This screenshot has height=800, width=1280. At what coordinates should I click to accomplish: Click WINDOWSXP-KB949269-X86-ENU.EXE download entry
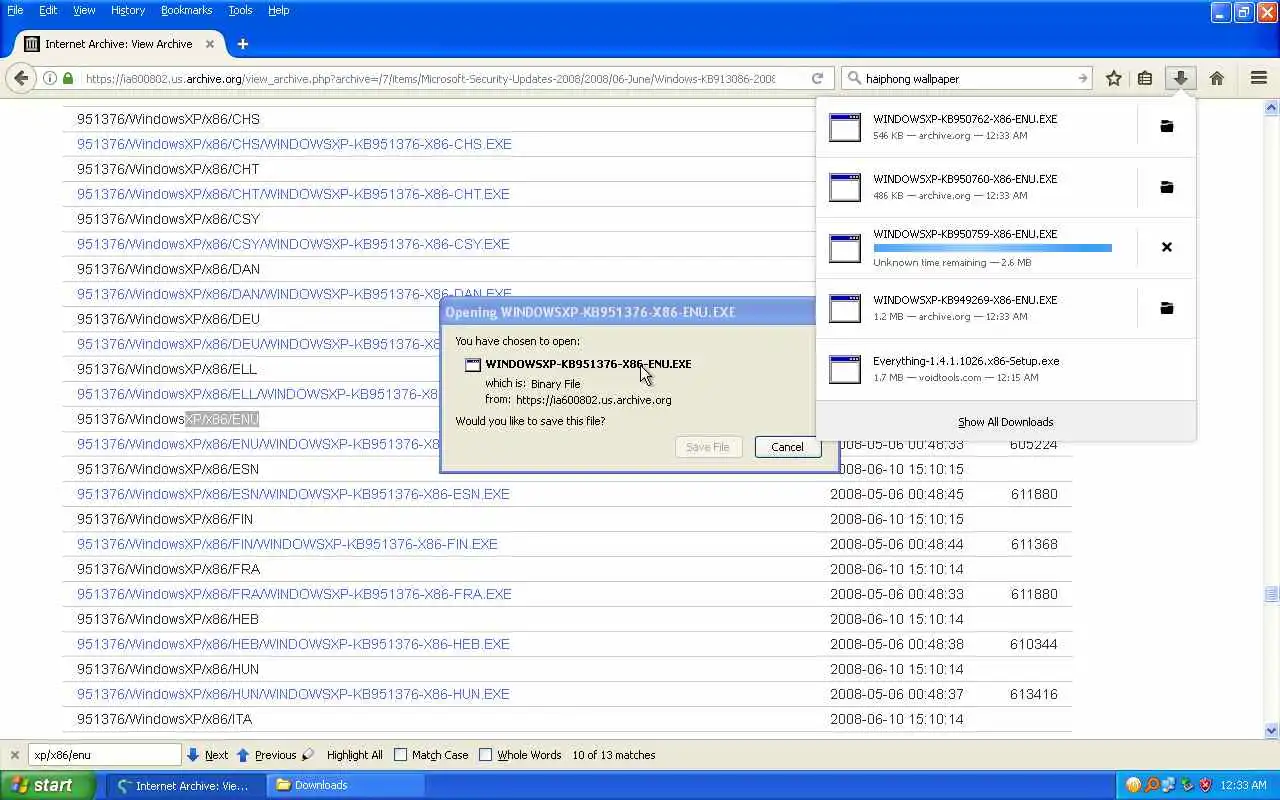click(1005, 308)
